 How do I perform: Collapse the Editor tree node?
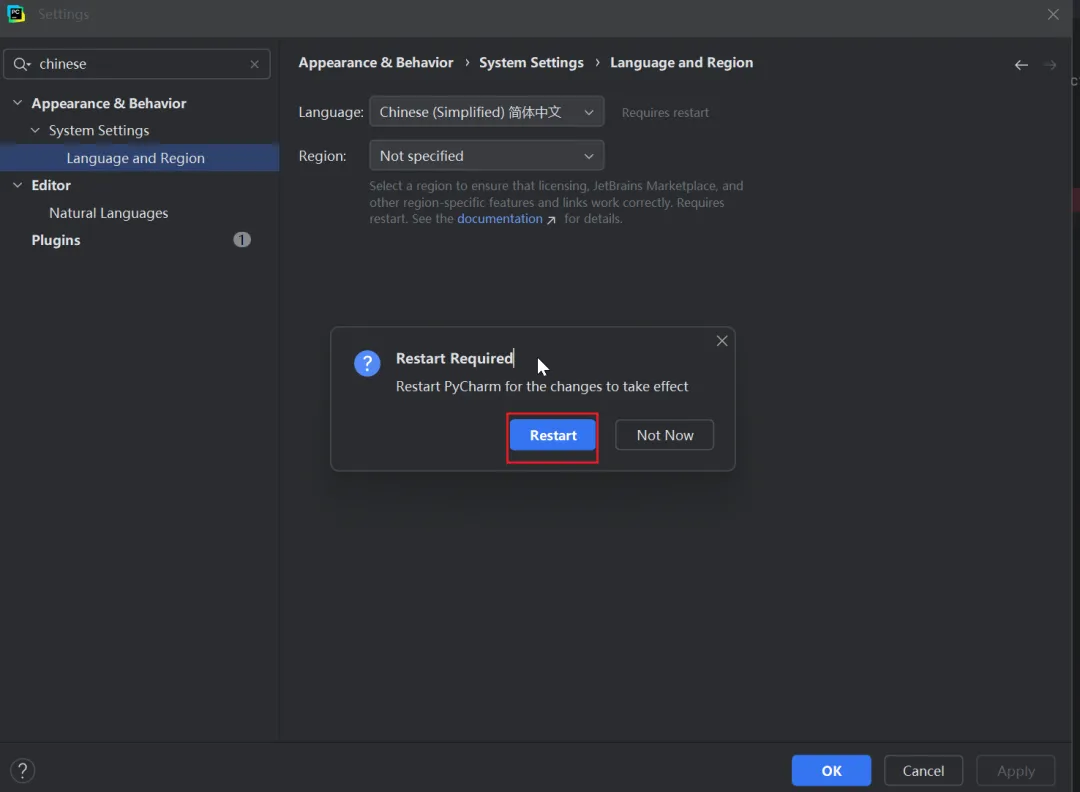pos(18,185)
